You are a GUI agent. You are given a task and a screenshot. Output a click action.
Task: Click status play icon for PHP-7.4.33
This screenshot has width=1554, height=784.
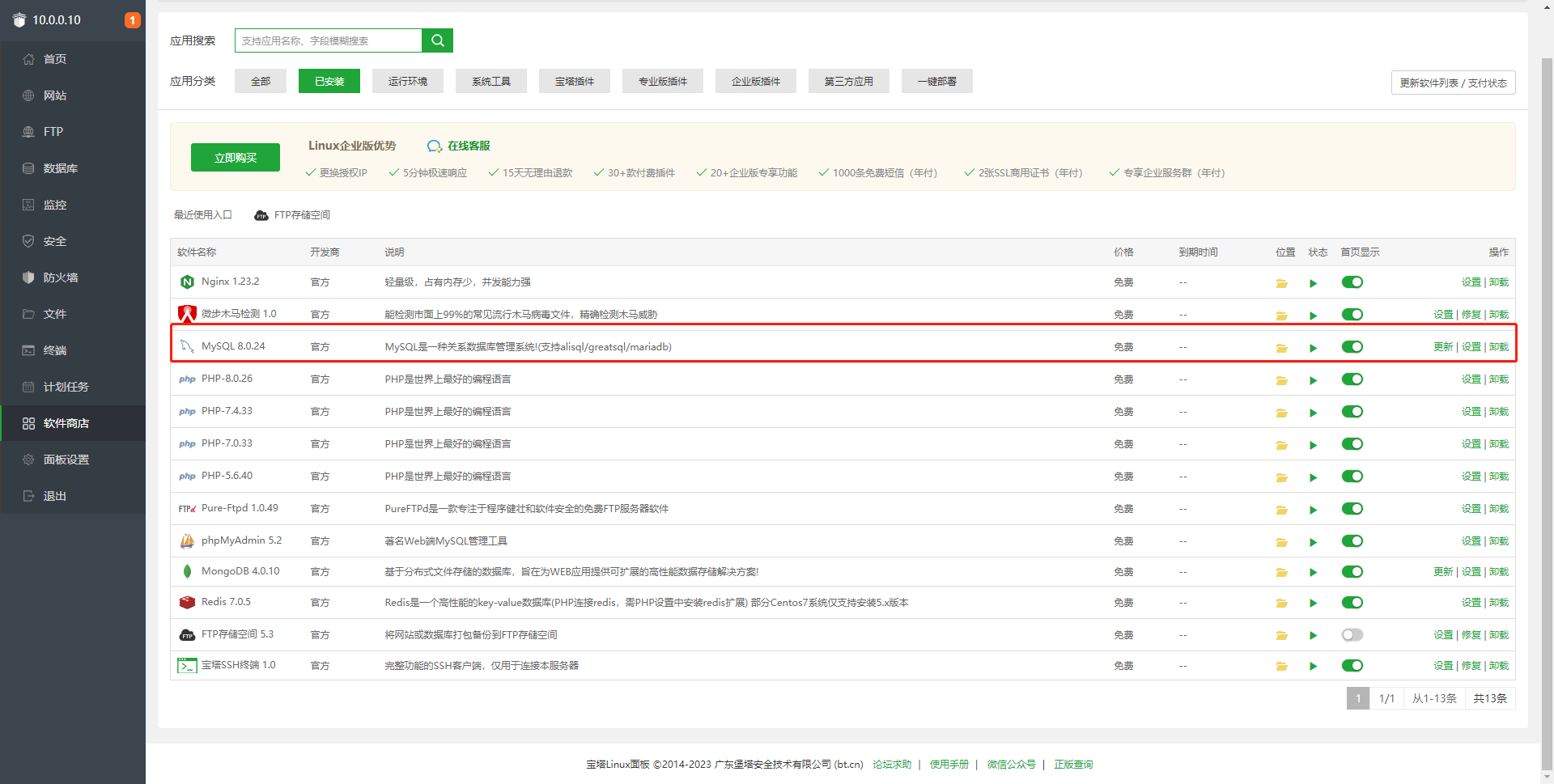click(x=1314, y=413)
